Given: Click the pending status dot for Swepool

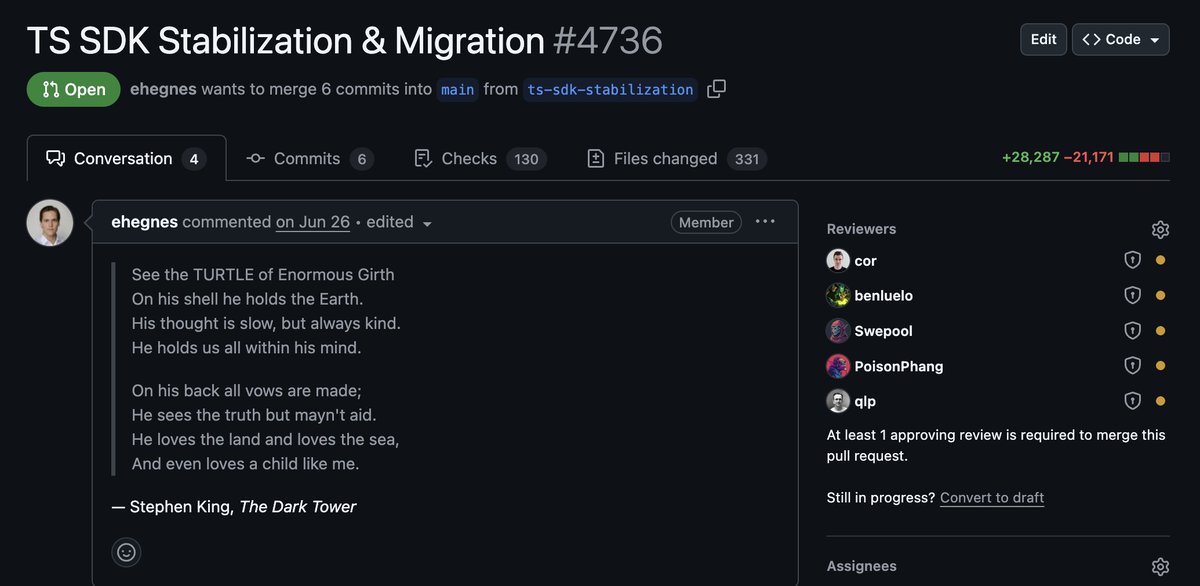Looking at the screenshot, I should [1160, 331].
